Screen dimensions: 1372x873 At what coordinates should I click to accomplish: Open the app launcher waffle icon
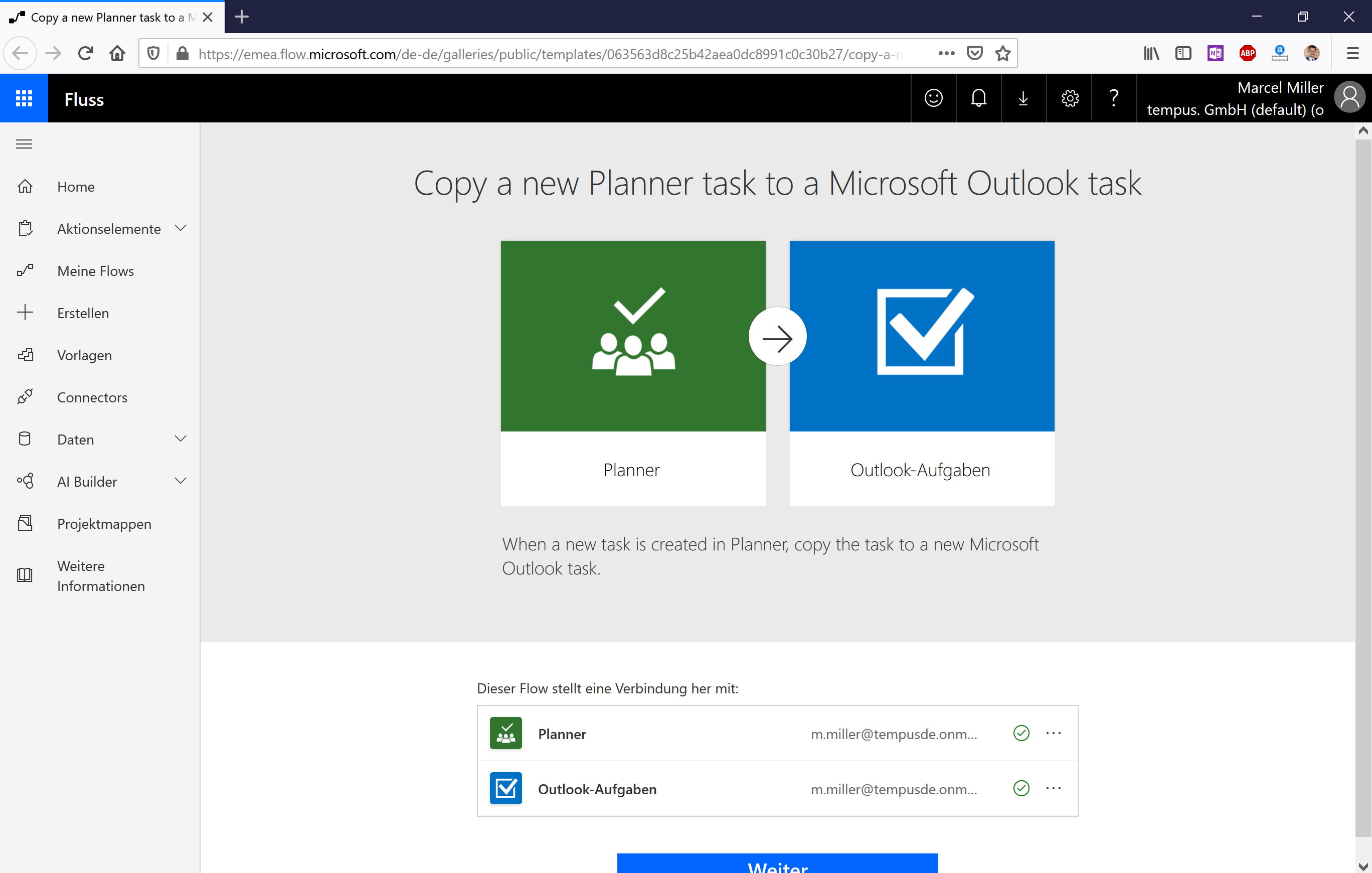coord(24,99)
